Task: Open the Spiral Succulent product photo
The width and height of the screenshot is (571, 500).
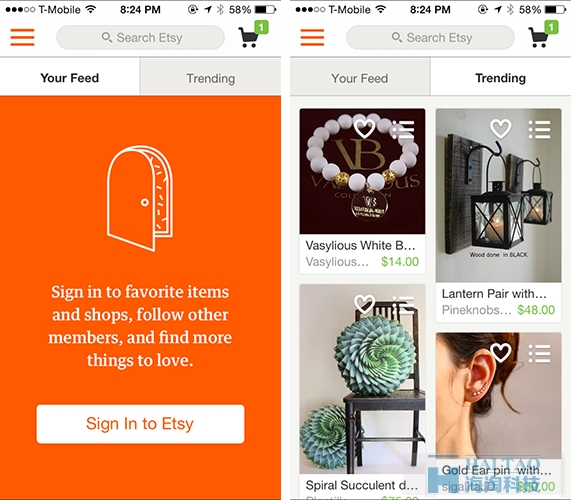Action: pyautogui.click(x=362, y=379)
